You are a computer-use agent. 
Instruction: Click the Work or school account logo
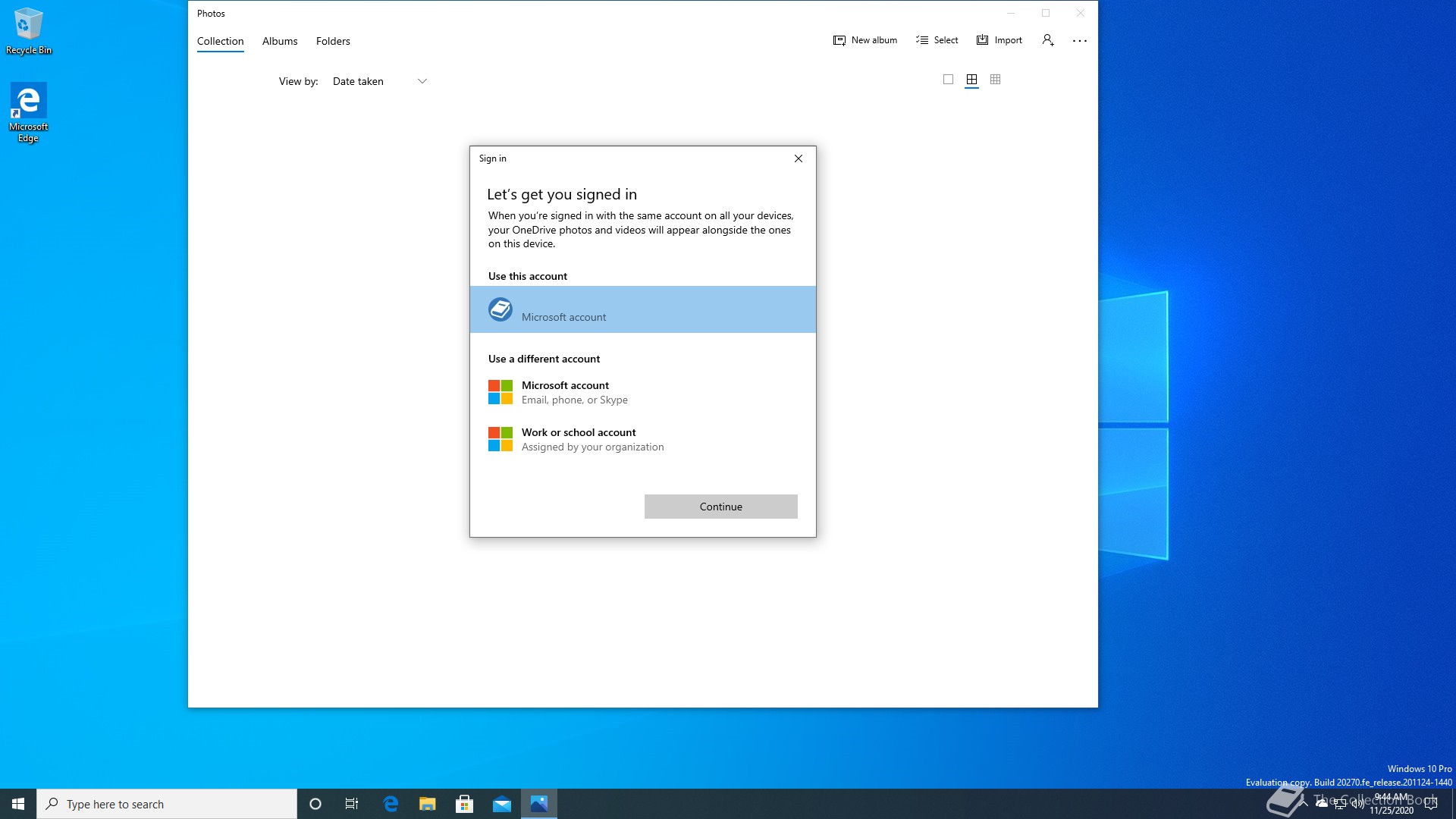(500, 439)
